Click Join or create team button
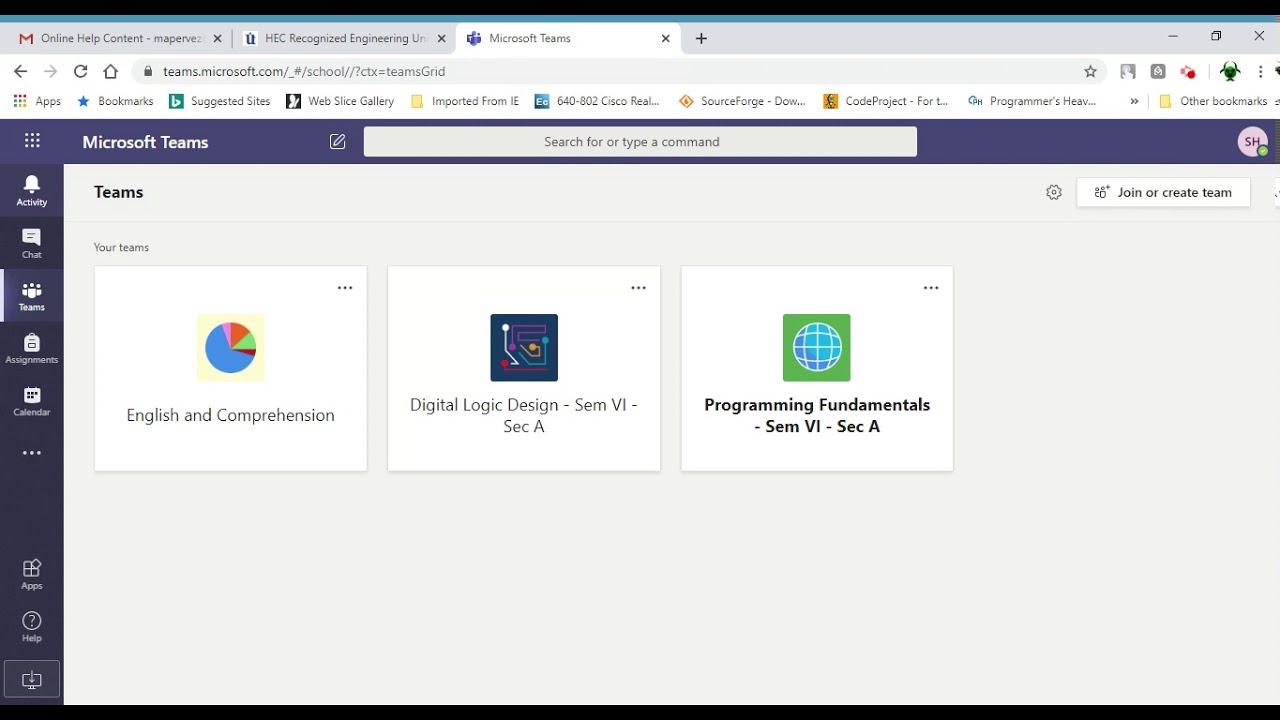Screen dimensions: 1280x720 coord(1163,192)
